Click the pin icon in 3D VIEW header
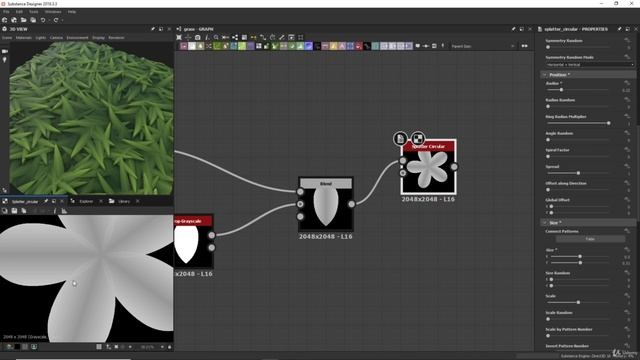The width and height of the screenshot is (640, 360). coord(153,29)
